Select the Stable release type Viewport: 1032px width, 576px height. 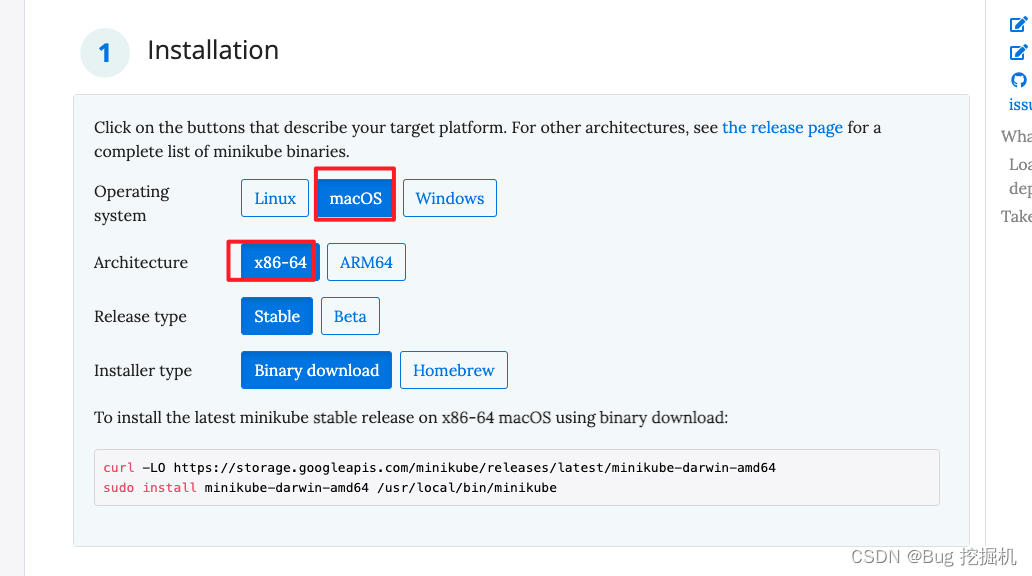click(276, 316)
